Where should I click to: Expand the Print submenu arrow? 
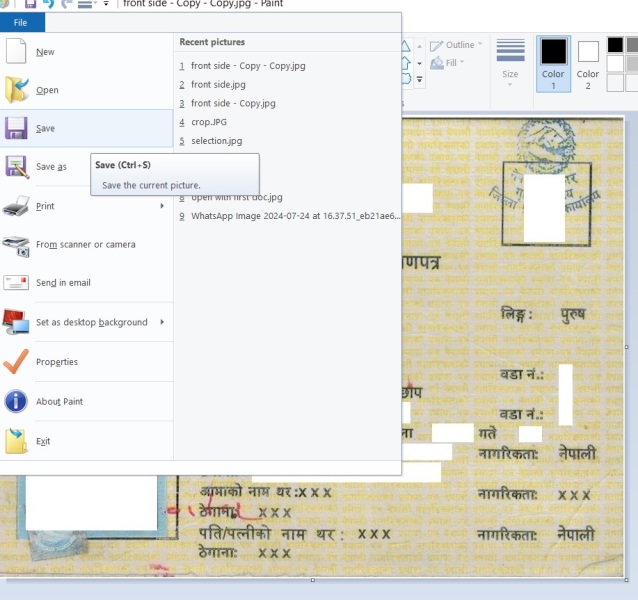[162, 206]
